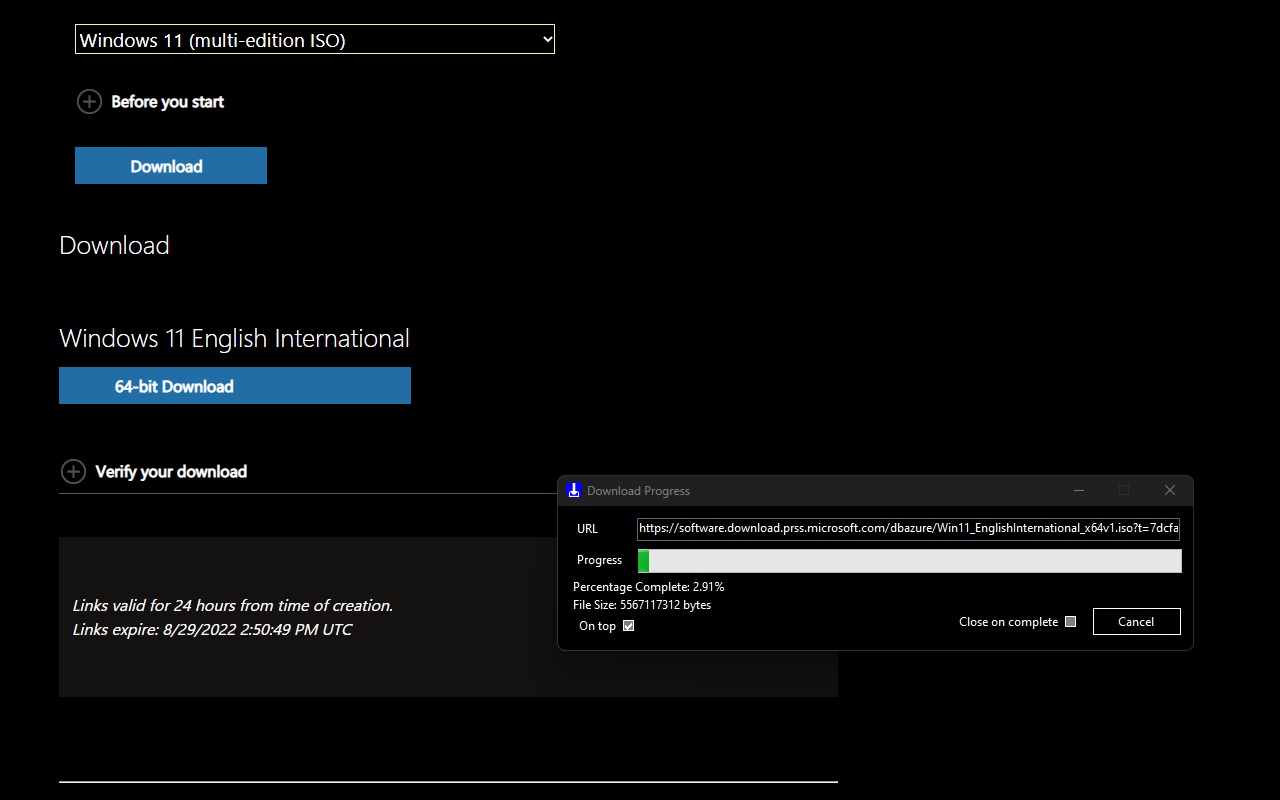The width and height of the screenshot is (1280, 800).
Task: Minimize the Download Progress window
Action: [1079, 490]
